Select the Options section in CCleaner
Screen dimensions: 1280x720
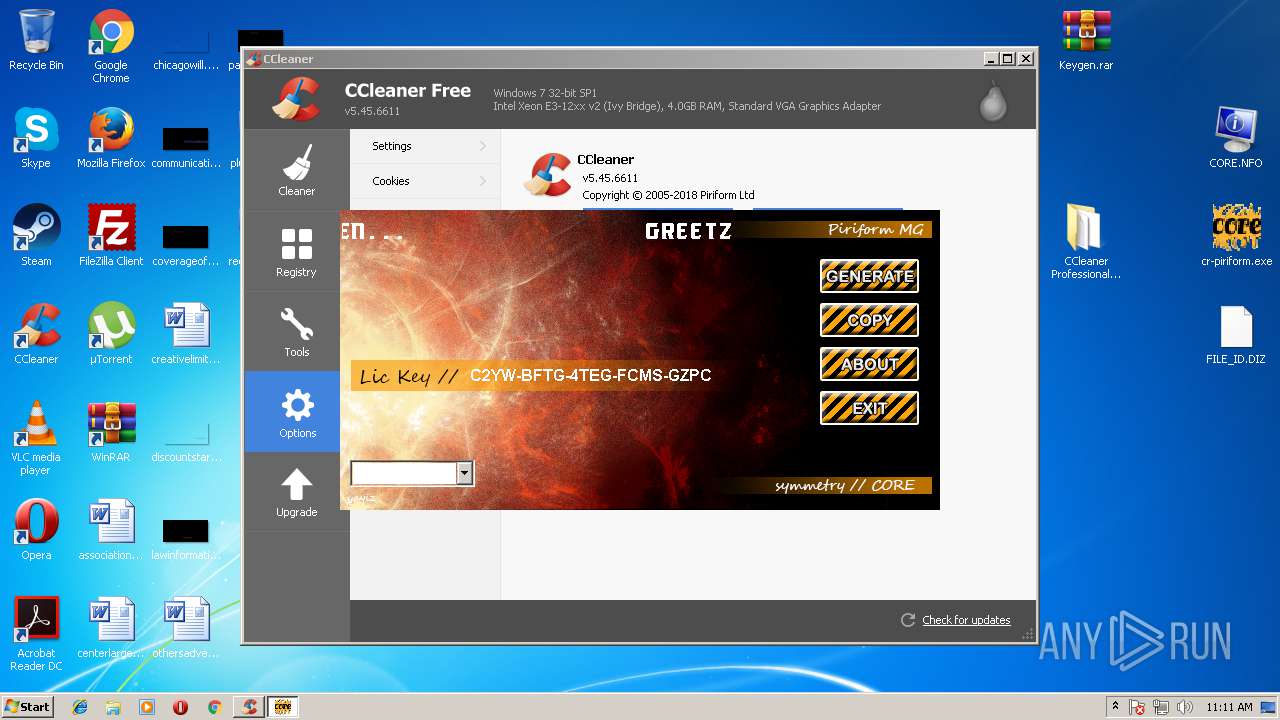(296, 412)
